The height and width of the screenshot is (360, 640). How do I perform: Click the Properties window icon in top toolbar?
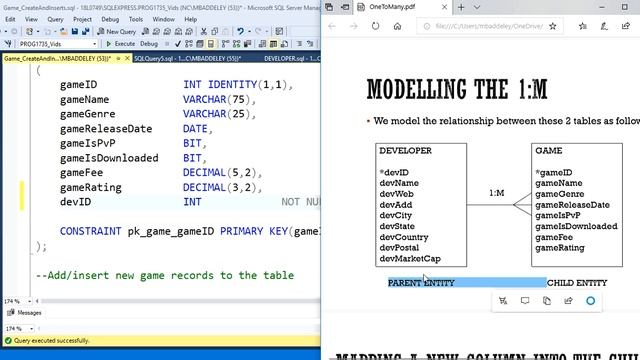[x=279, y=31]
